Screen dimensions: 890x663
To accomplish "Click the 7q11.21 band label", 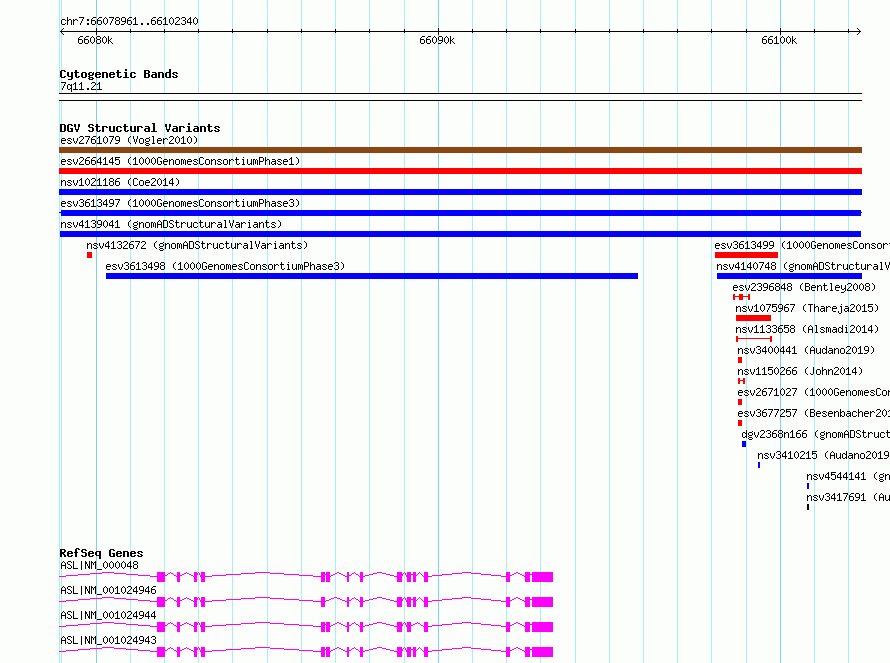I will pos(81,86).
